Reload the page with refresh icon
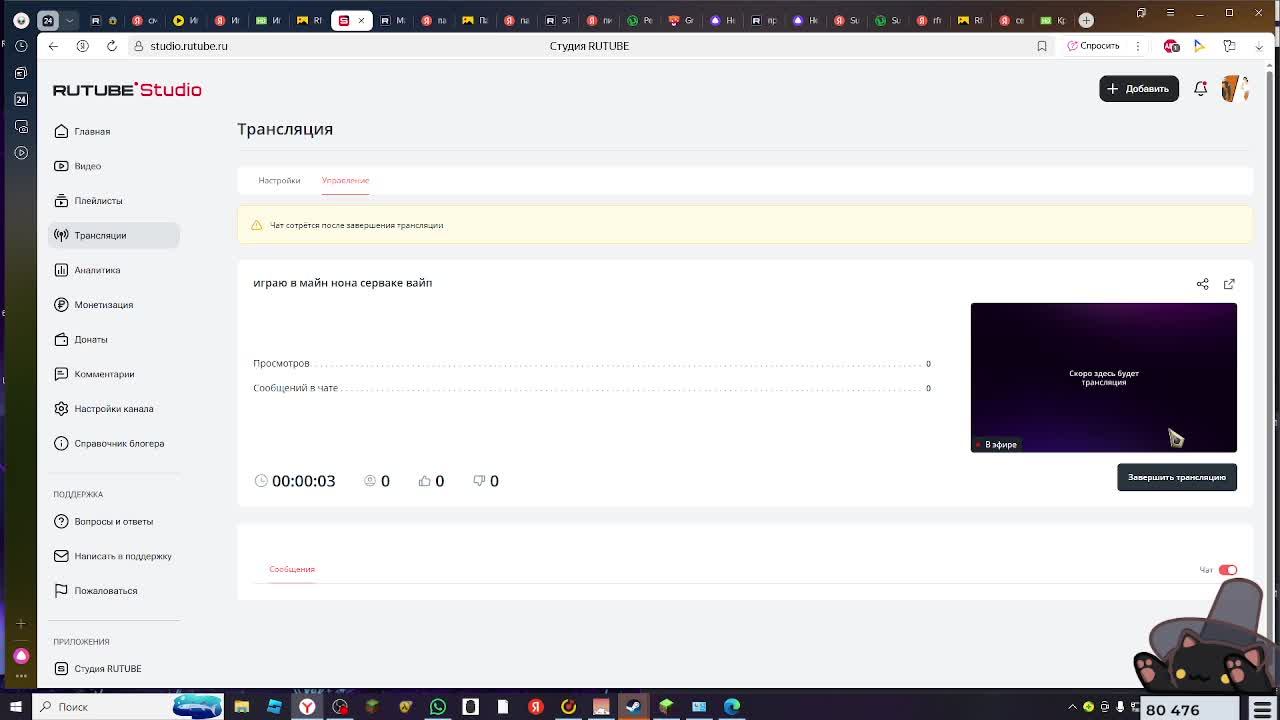The height and width of the screenshot is (720, 1280). coord(112,46)
